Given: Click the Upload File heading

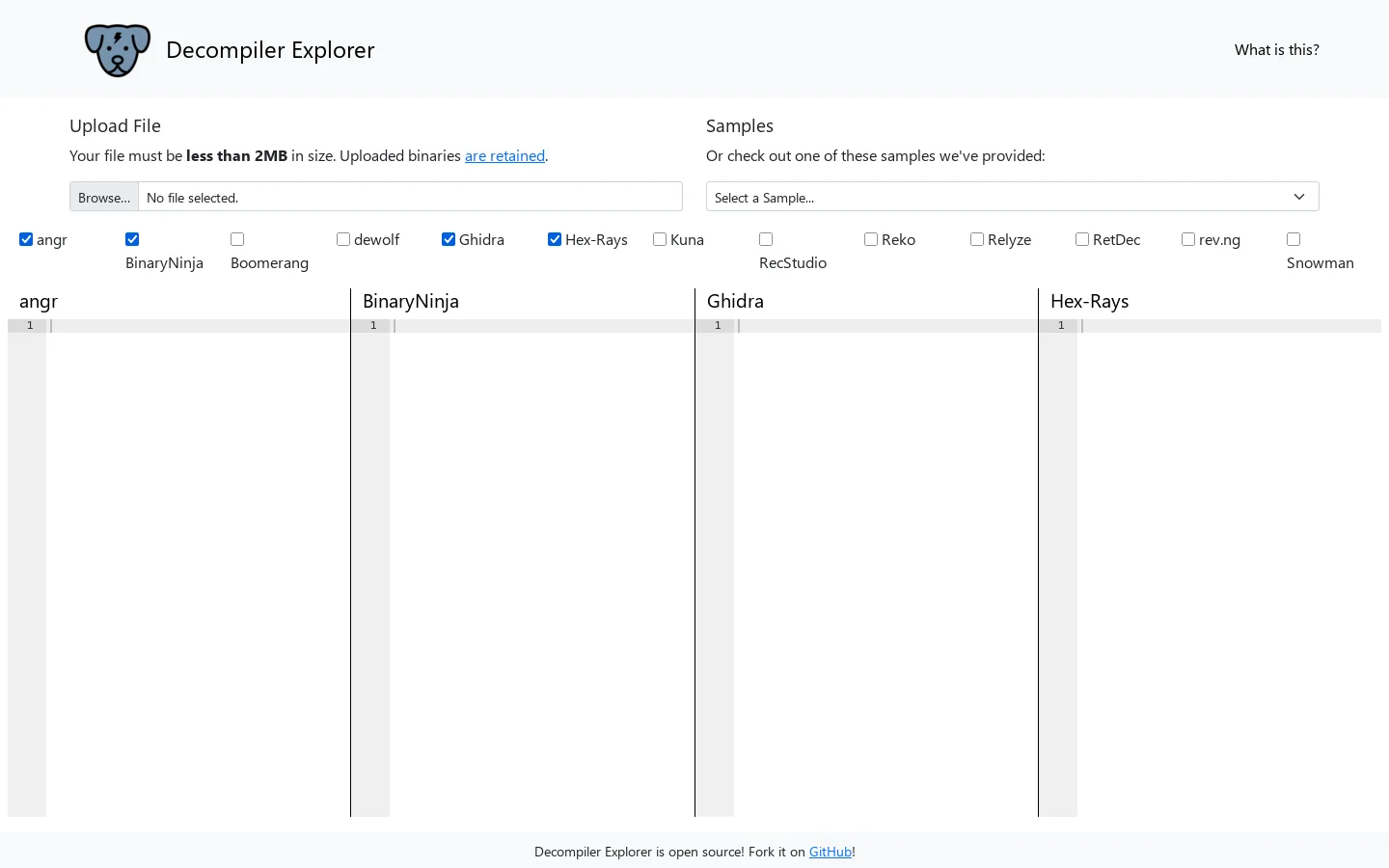Looking at the screenshot, I should [x=115, y=126].
